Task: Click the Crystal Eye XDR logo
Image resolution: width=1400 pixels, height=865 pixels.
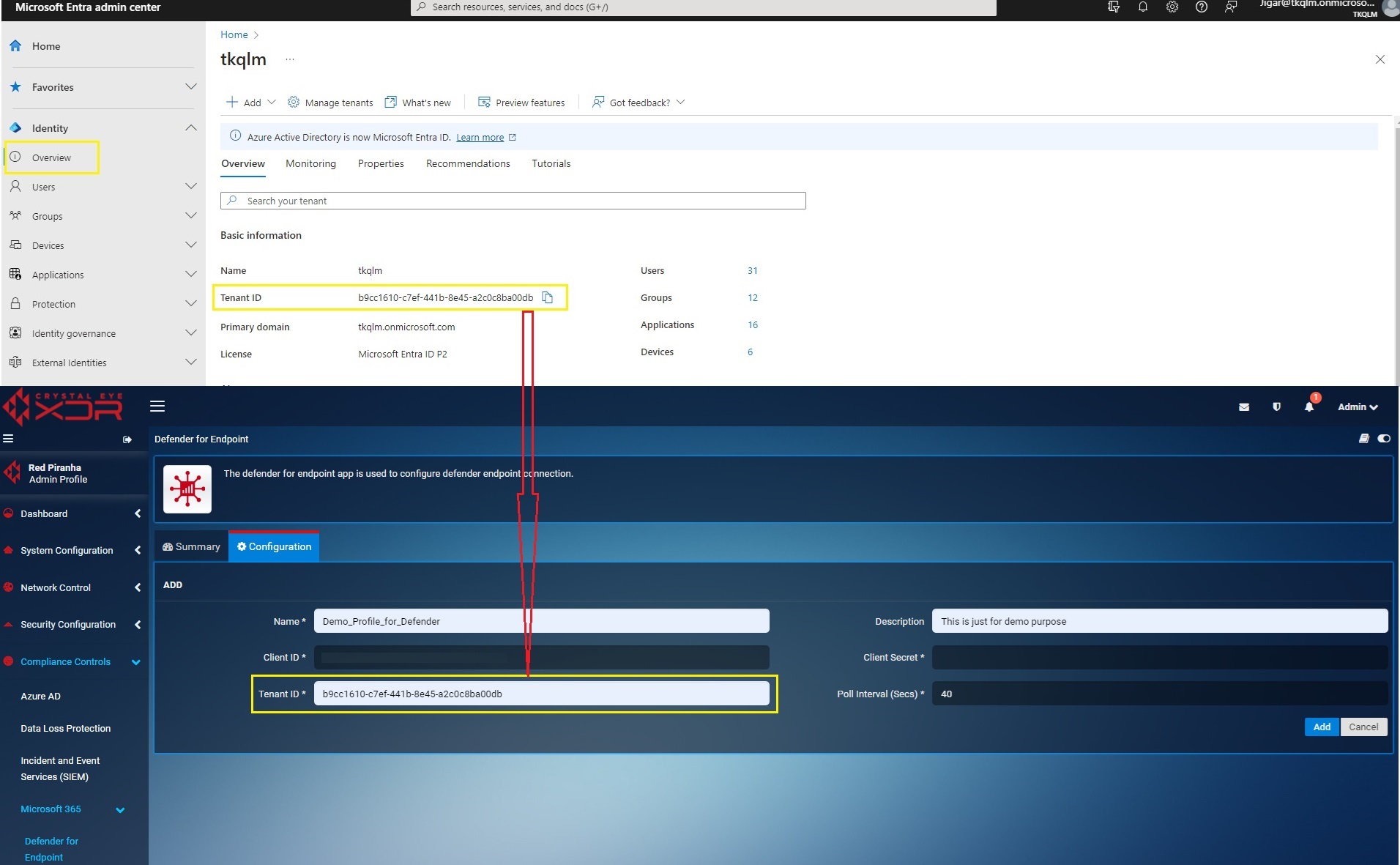Action: tap(64, 407)
